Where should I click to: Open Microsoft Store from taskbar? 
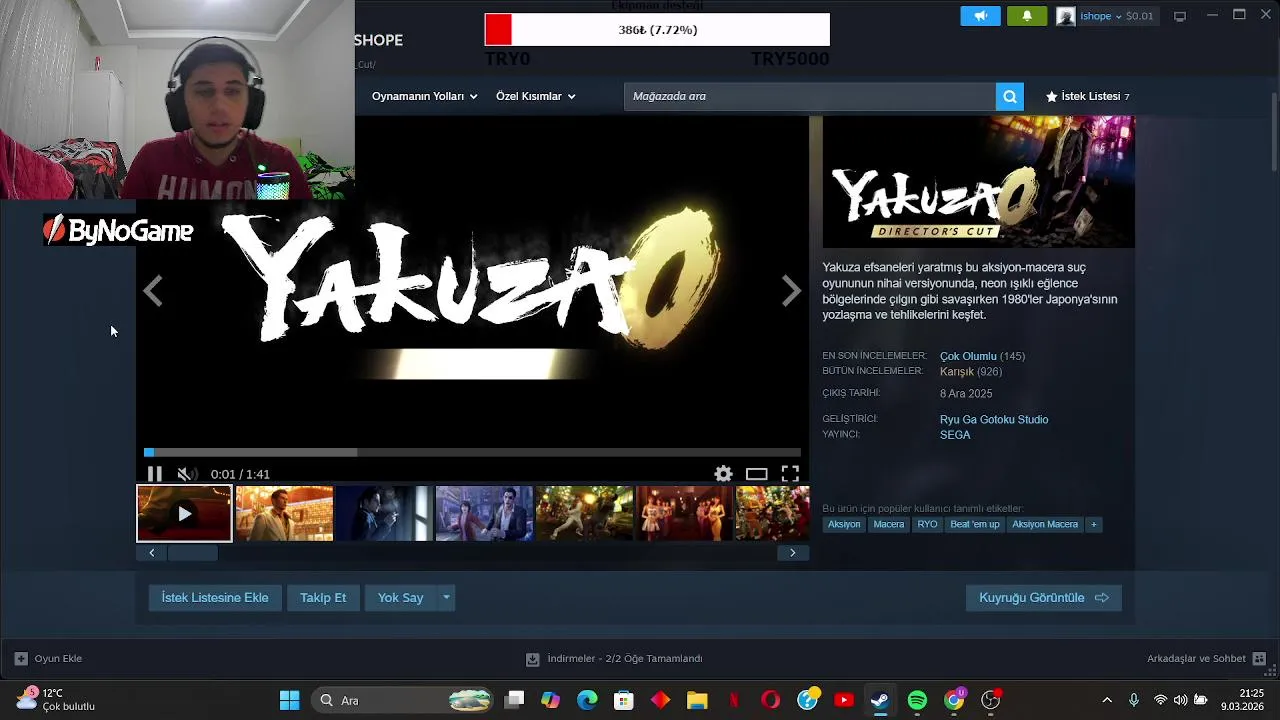pos(623,700)
